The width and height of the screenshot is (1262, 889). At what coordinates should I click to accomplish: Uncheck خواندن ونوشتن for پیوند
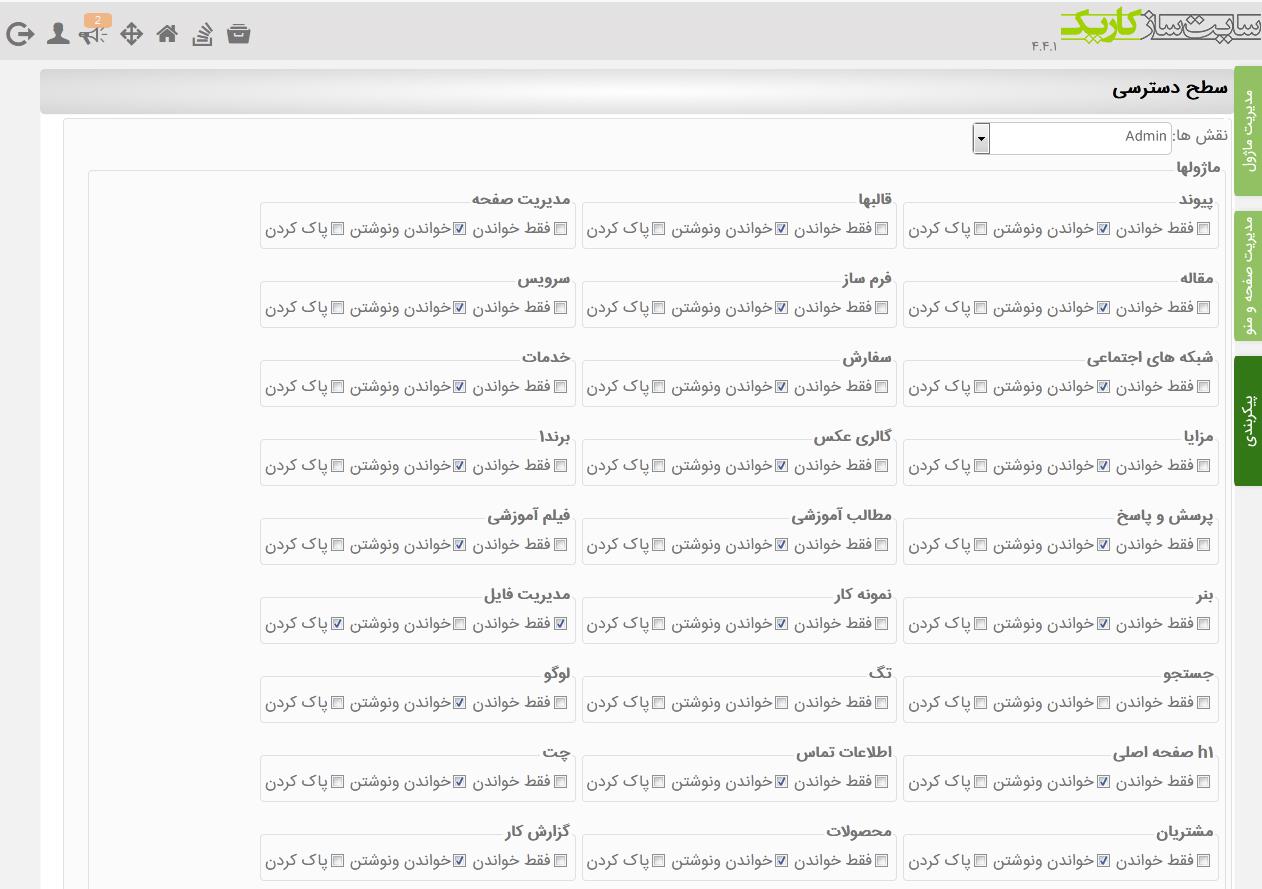[x=1104, y=229]
